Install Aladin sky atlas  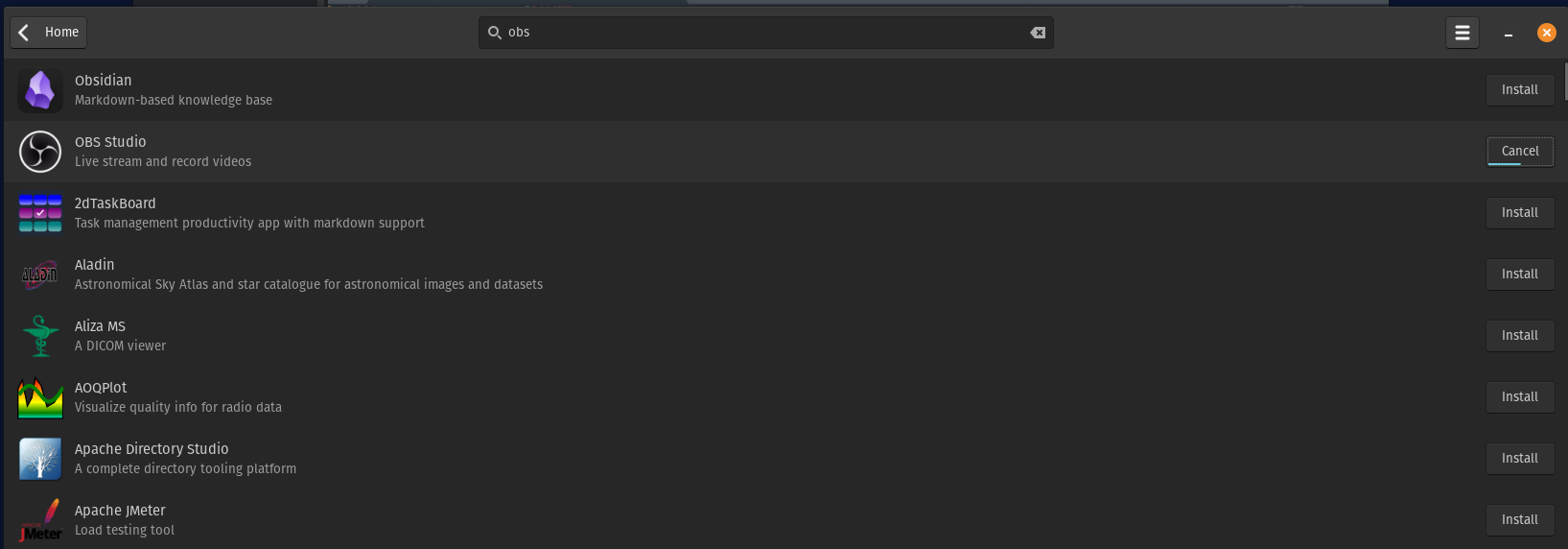pos(1520,274)
